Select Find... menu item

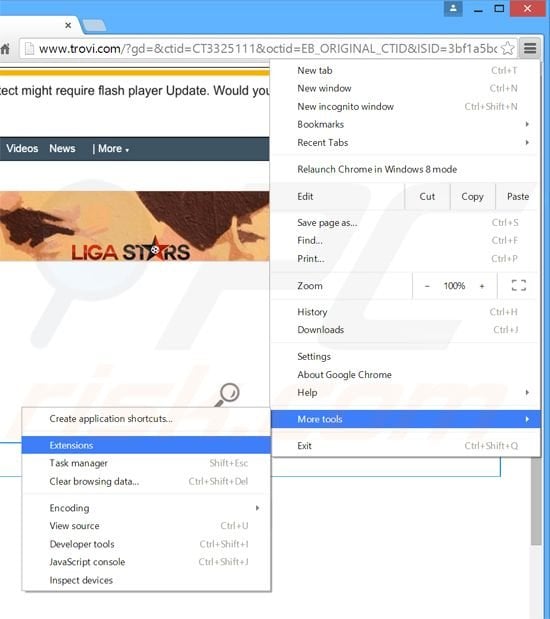click(x=405, y=240)
